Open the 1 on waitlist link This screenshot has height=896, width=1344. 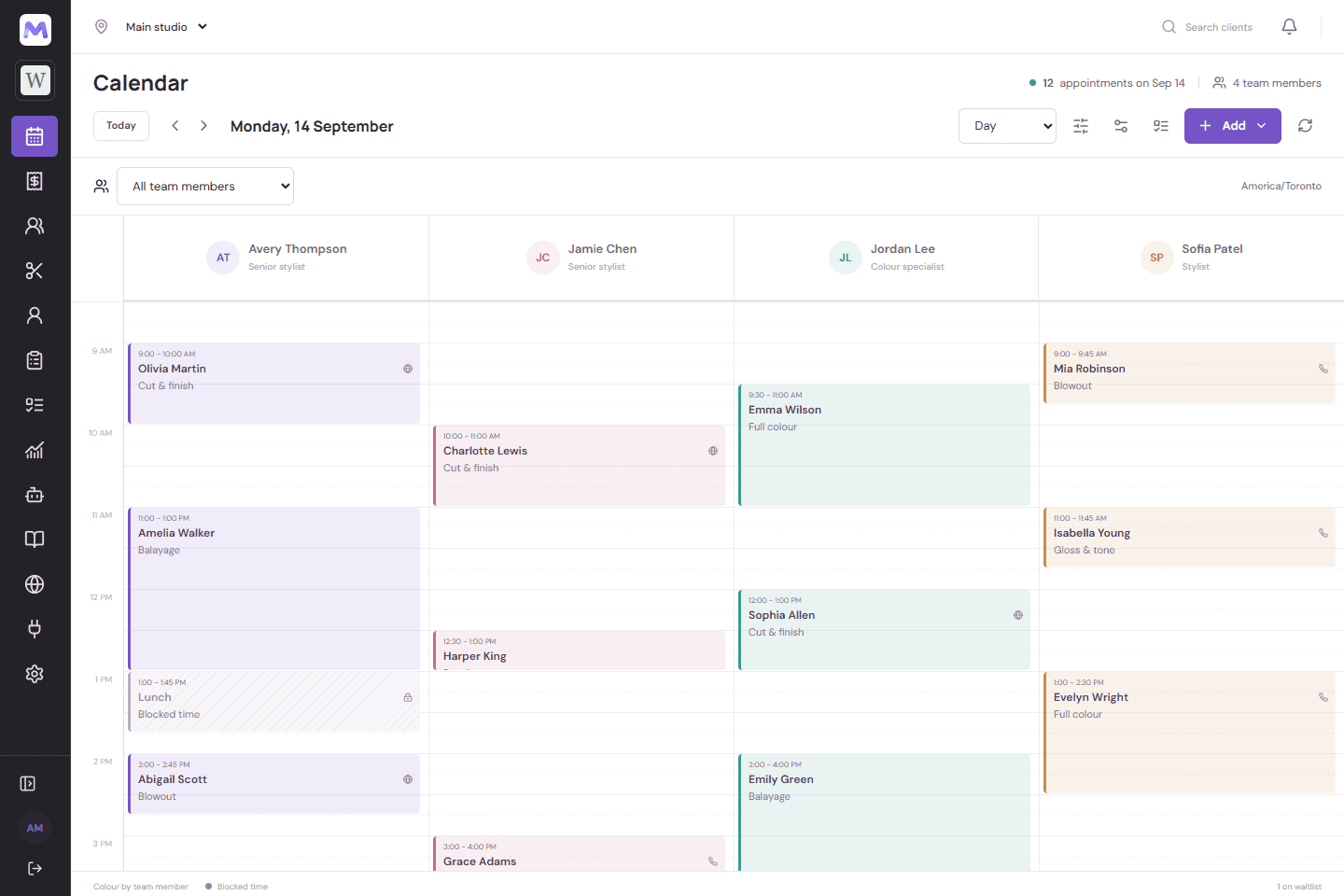tap(1299, 887)
